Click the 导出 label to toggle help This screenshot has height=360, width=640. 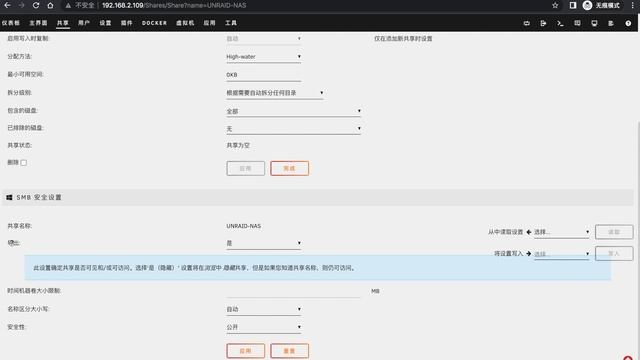point(14,243)
